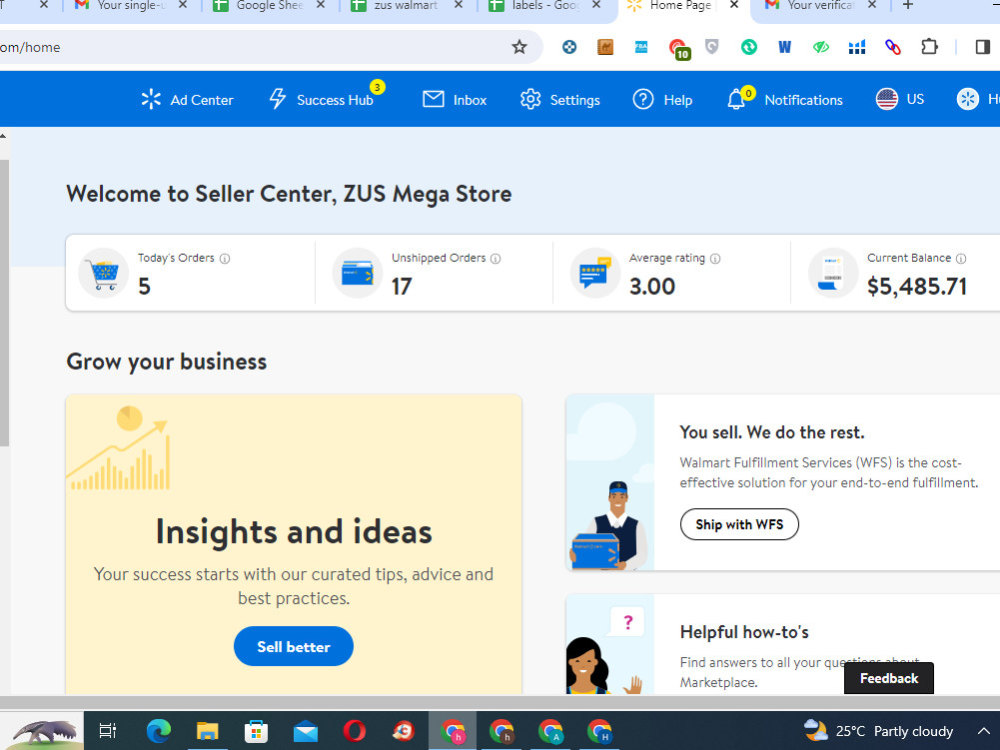Click the camel notebook extension icon
Screen dimensions: 1000x750
(x=605, y=47)
